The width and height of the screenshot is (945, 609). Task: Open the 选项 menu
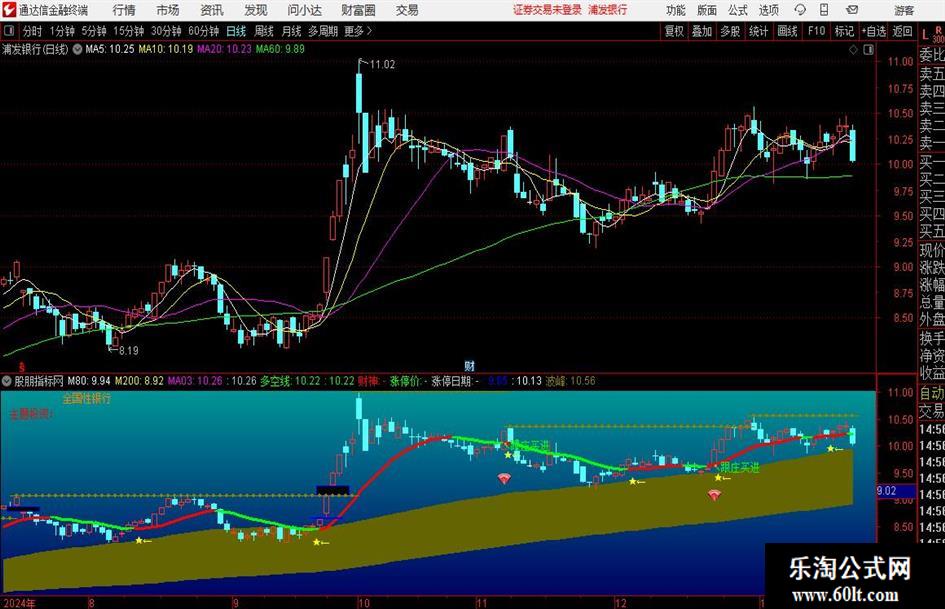[768, 10]
